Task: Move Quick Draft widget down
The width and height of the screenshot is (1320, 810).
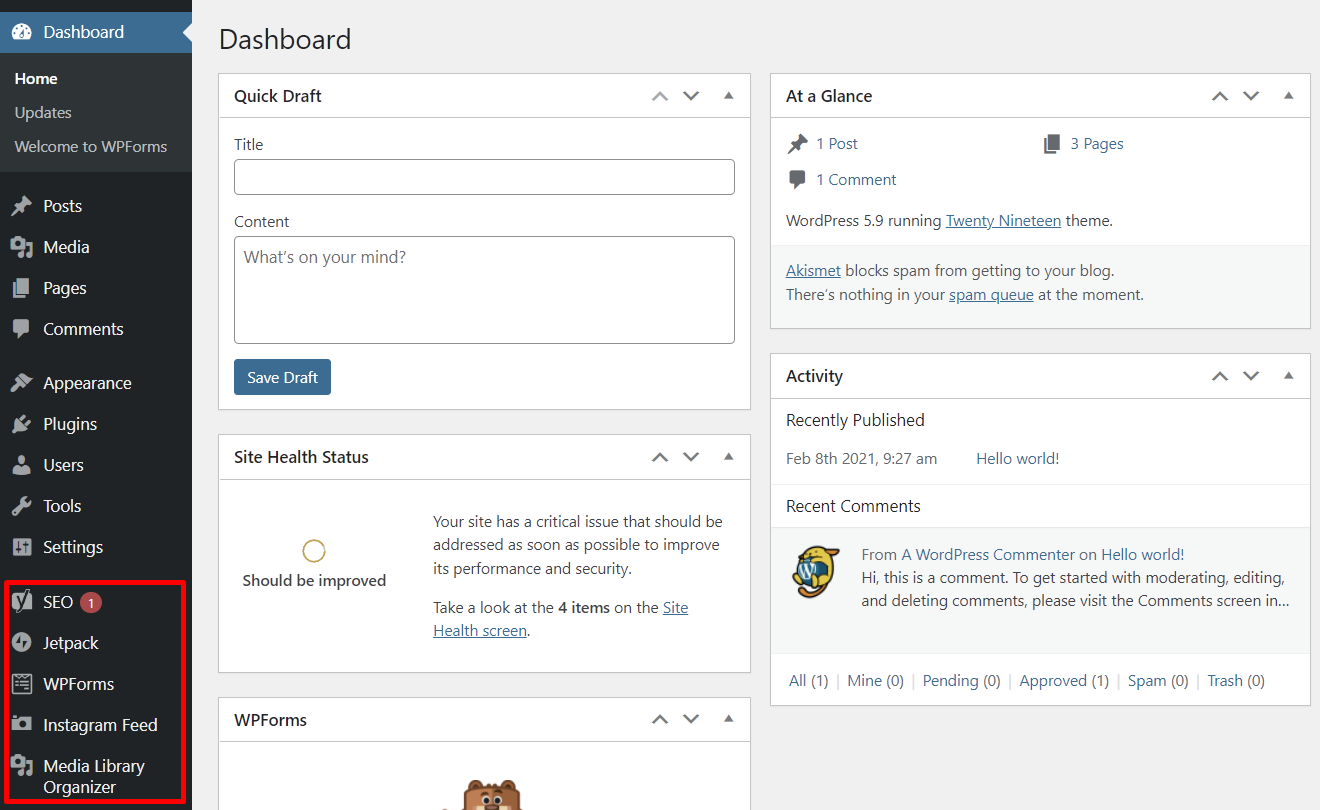Action: point(691,96)
